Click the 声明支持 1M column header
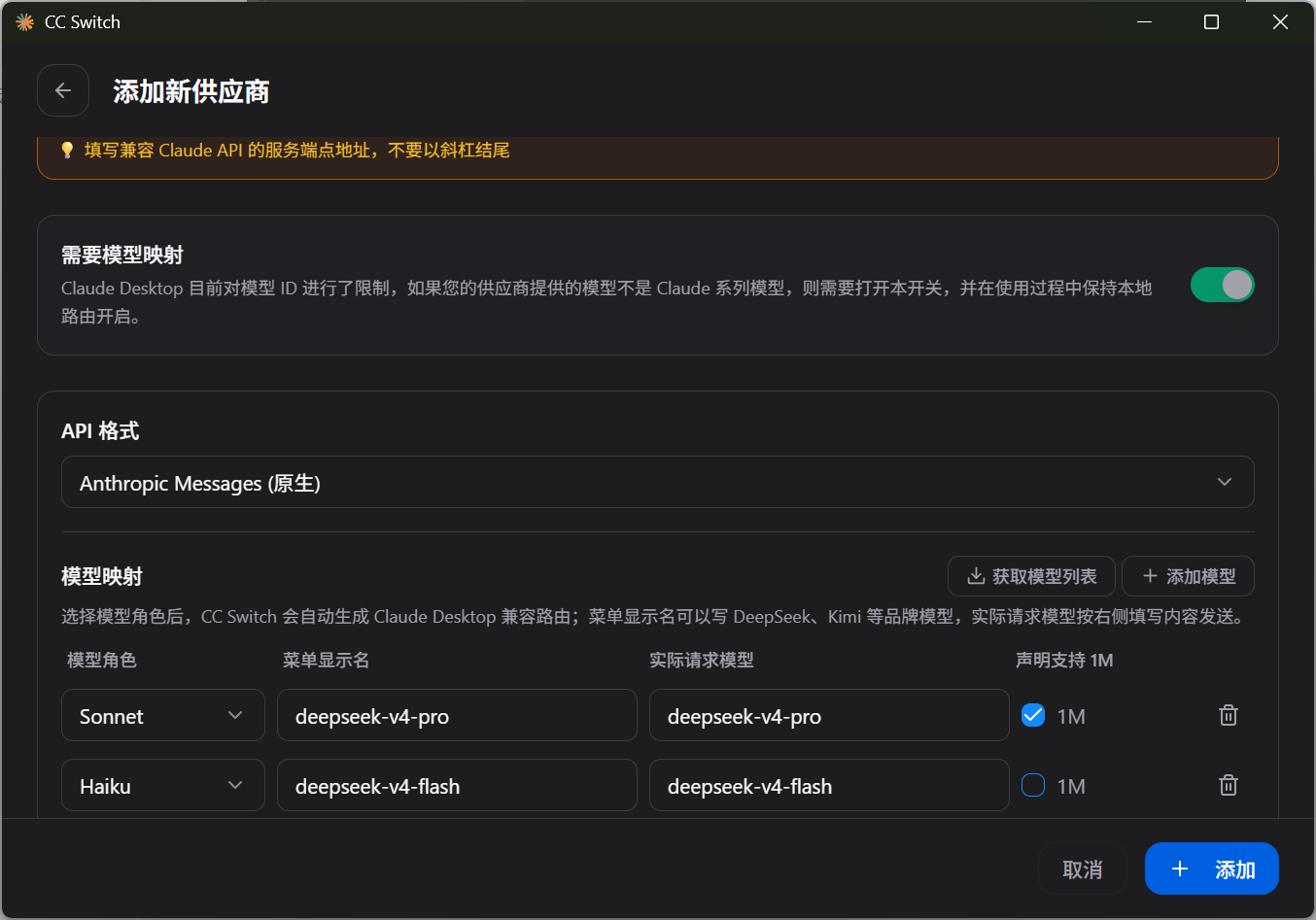Image resolution: width=1316 pixels, height=920 pixels. [x=1064, y=660]
